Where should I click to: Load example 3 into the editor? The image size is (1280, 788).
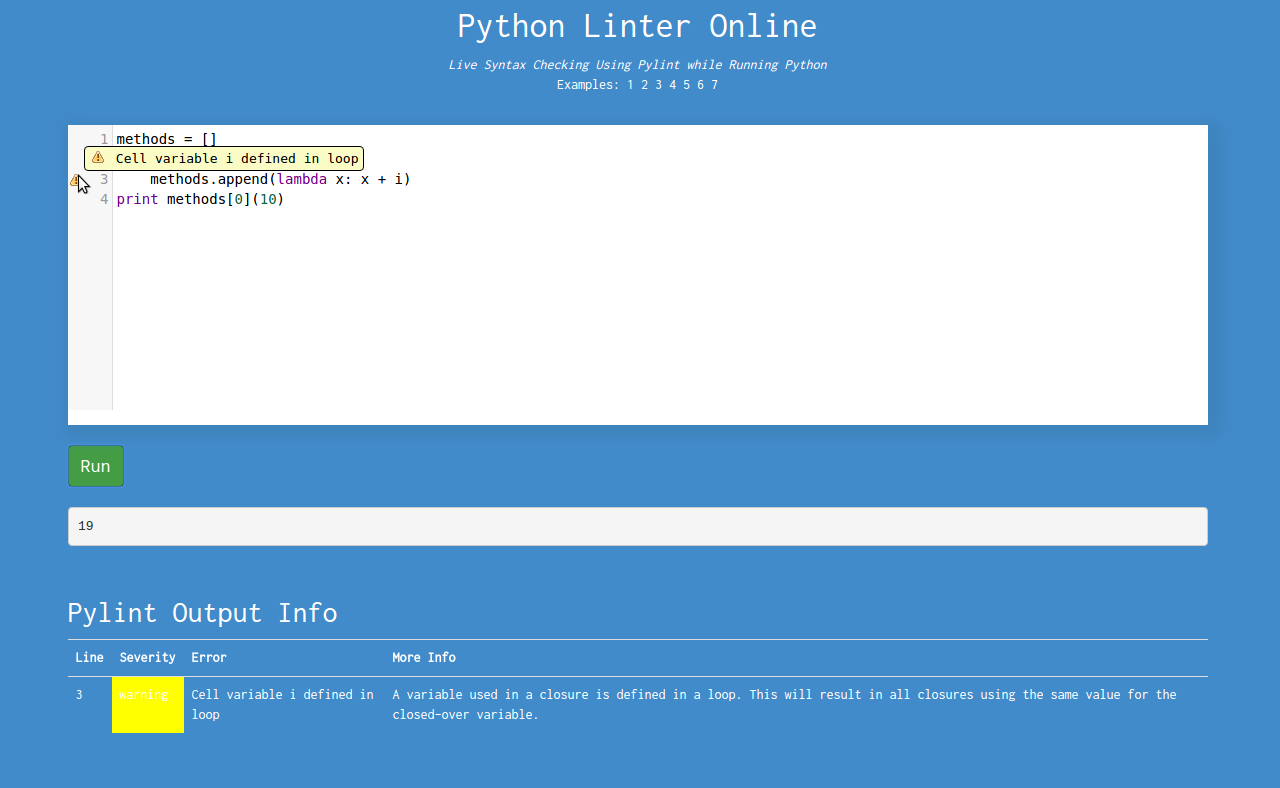[658, 85]
